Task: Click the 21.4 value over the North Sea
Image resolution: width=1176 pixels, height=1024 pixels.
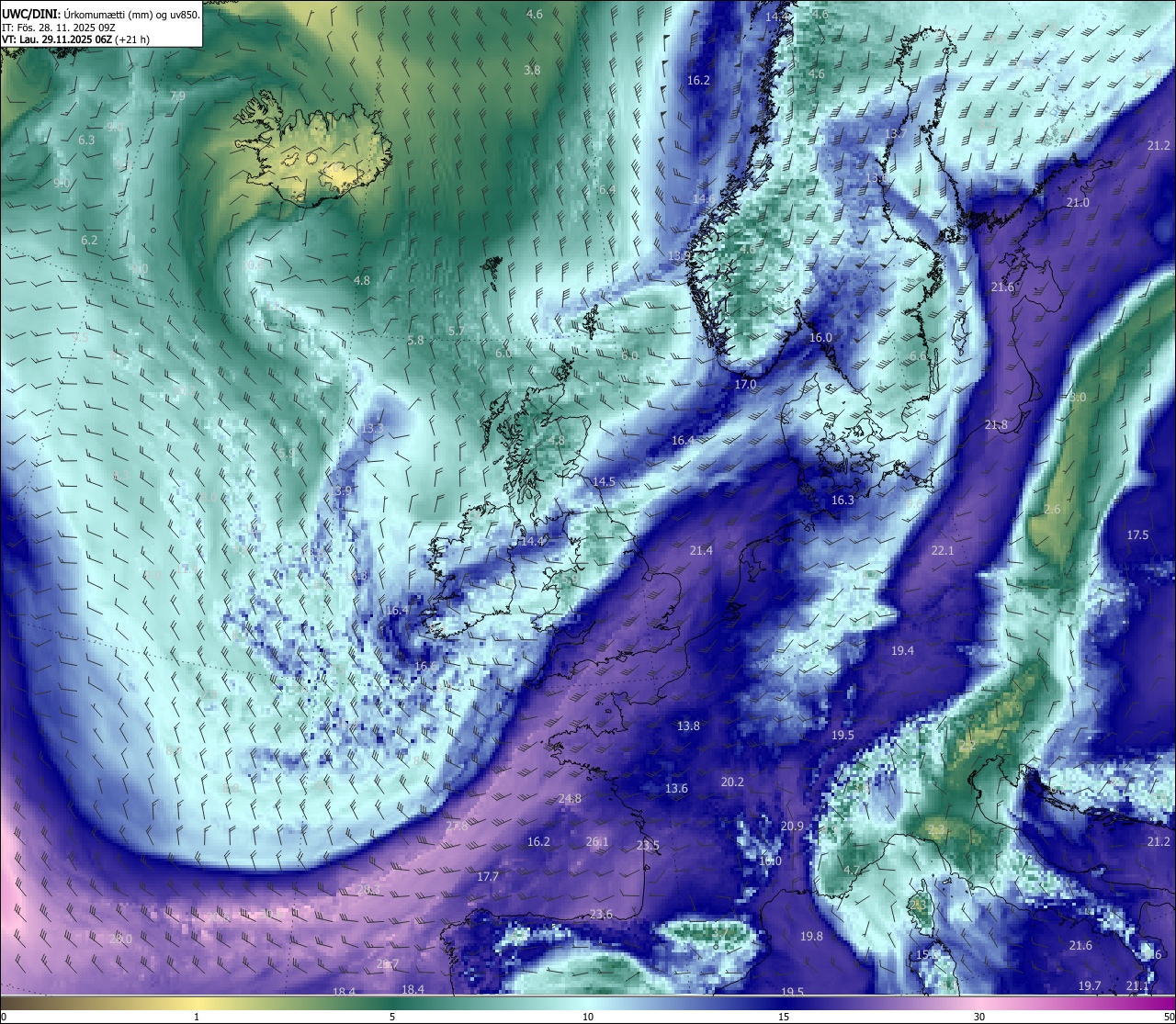Action: (701, 550)
